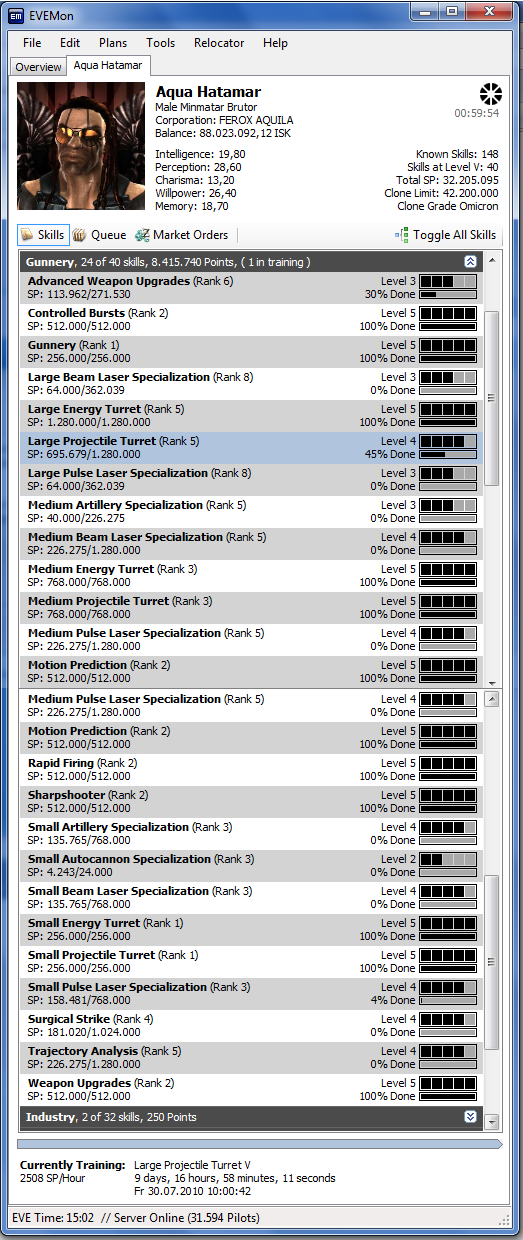This screenshot has width=523, height=1240.
Task: Select the Large Projectile Turret row
Action: [251, 448]
